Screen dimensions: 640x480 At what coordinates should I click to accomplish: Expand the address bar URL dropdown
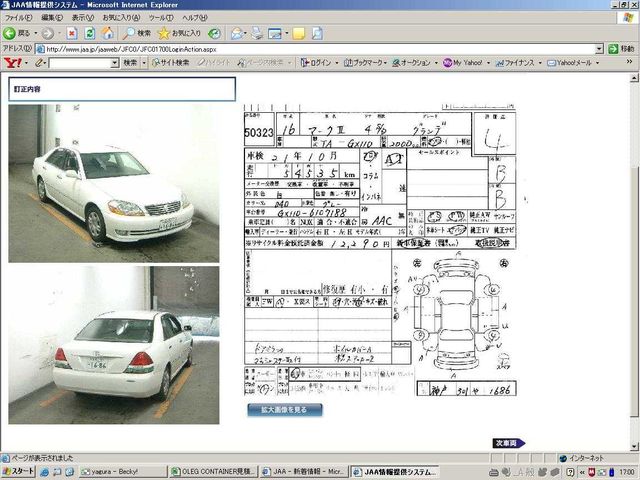pyautogui.click(x=599, y=49)
